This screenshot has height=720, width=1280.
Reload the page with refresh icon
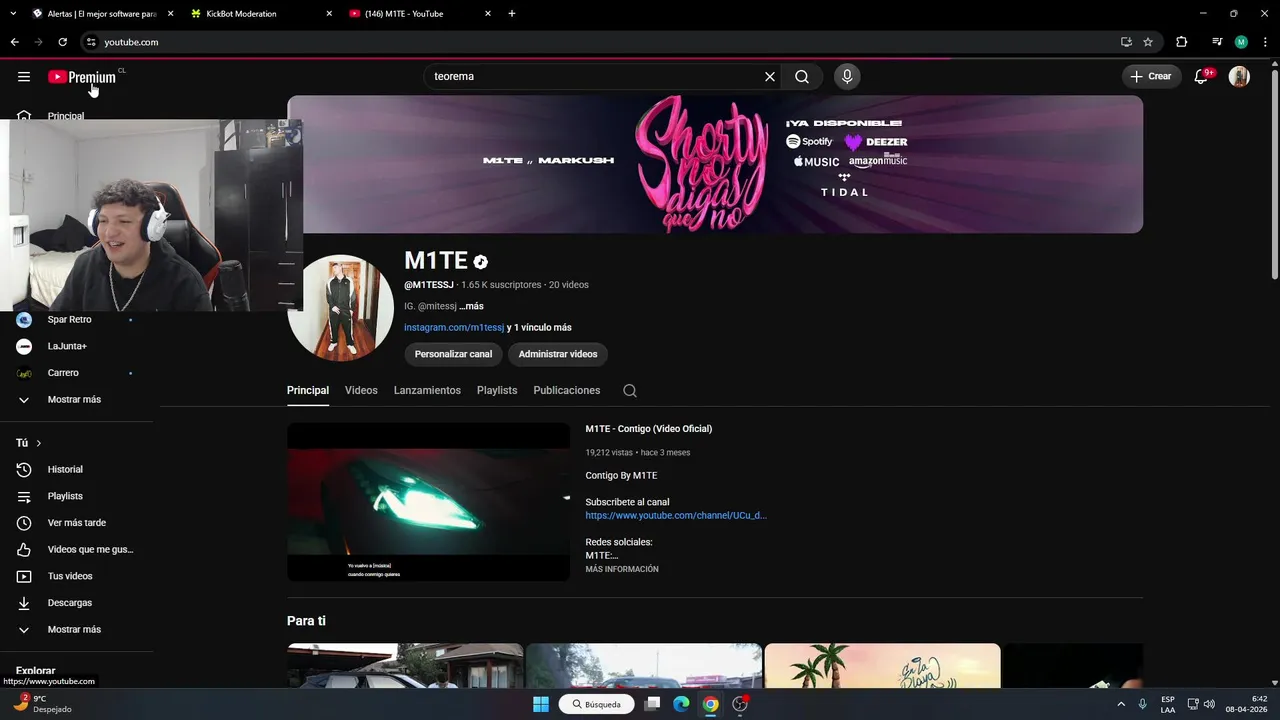coord(62,42)
